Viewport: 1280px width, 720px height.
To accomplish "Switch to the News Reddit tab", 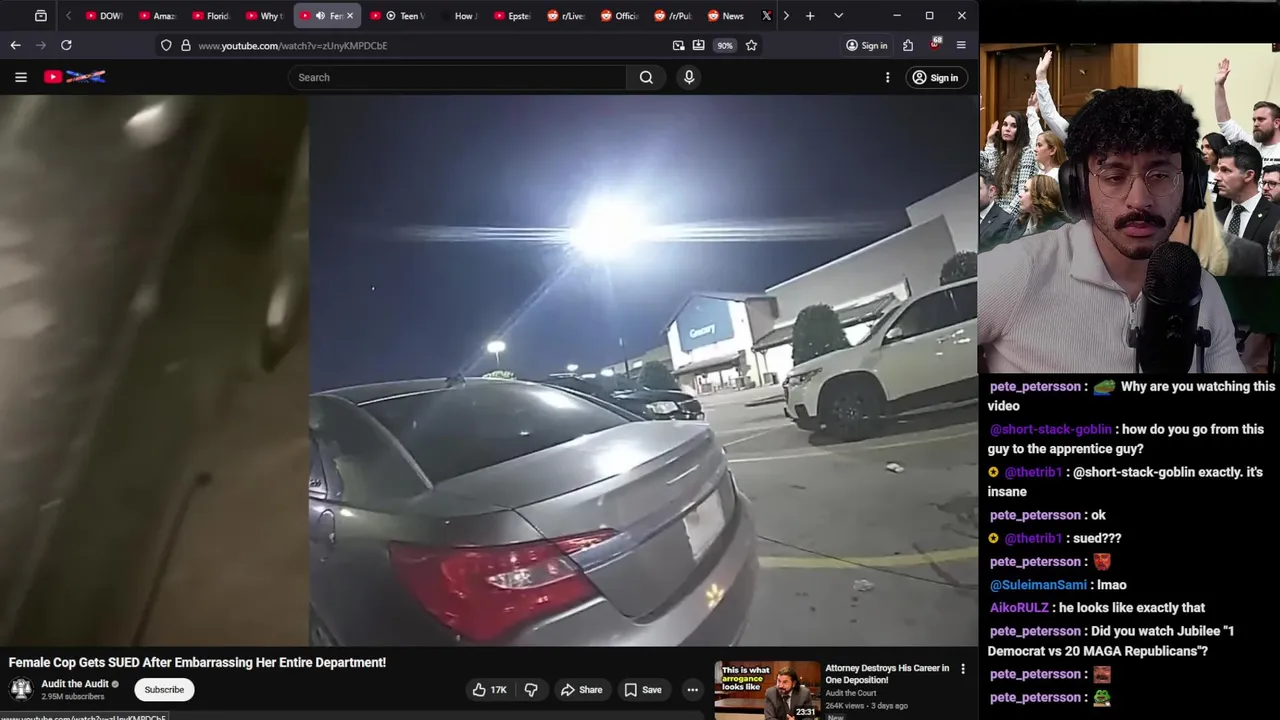I will tap(726, 16).
